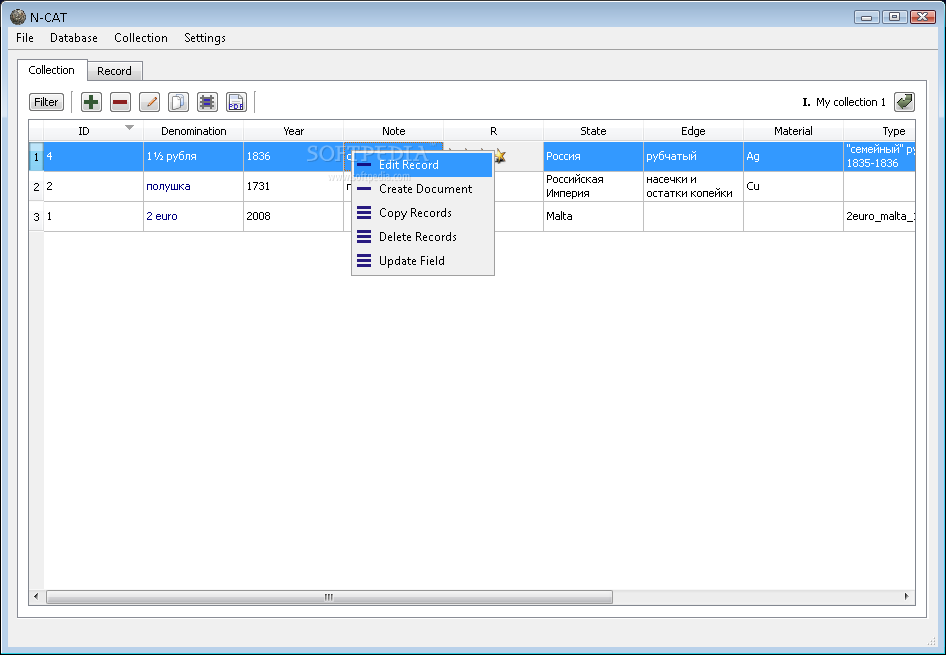
Task: Choose Update Field from context menu
Action: [x=422, y=261]
